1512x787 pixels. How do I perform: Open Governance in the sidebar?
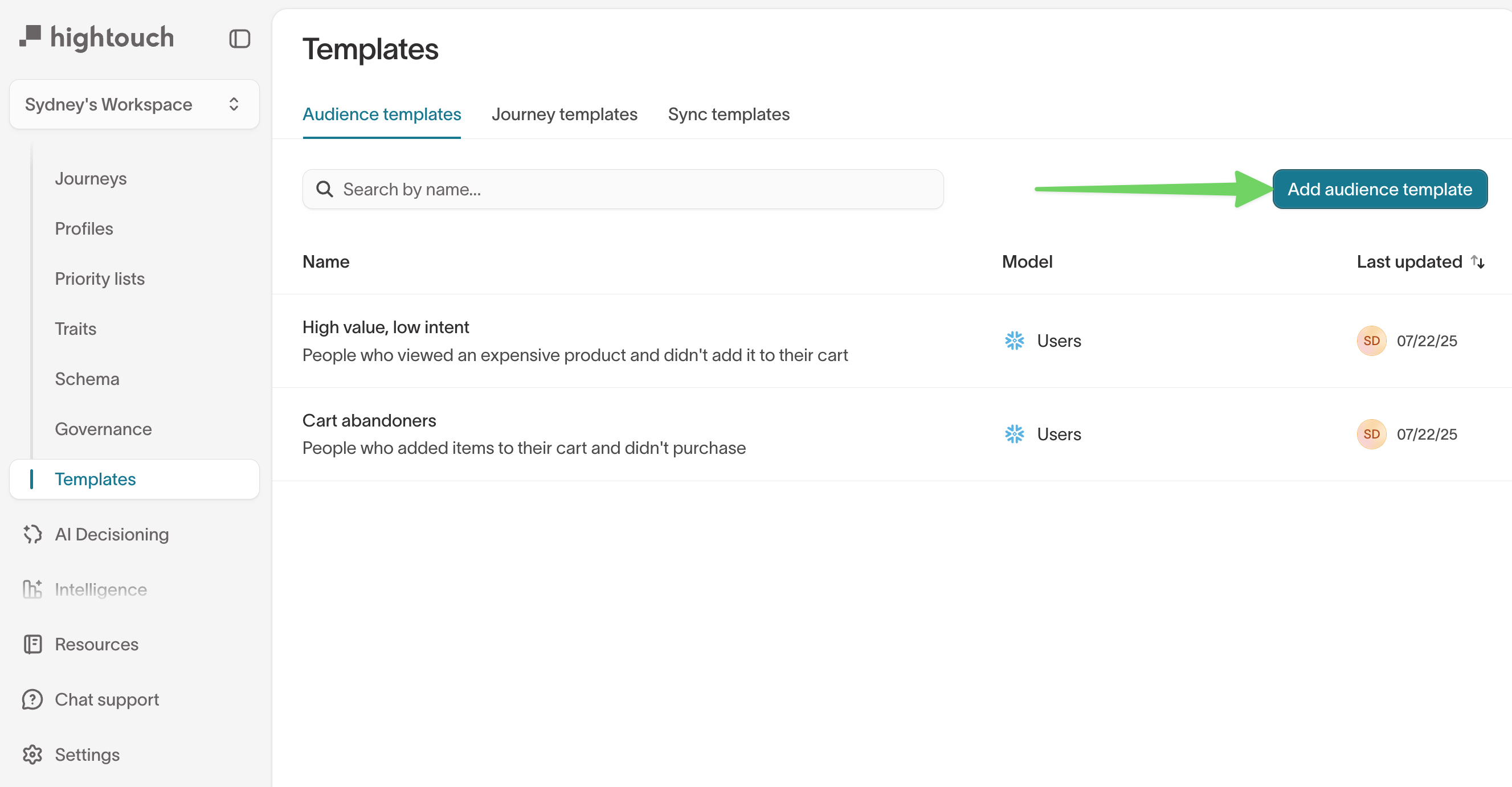(103, 429)
